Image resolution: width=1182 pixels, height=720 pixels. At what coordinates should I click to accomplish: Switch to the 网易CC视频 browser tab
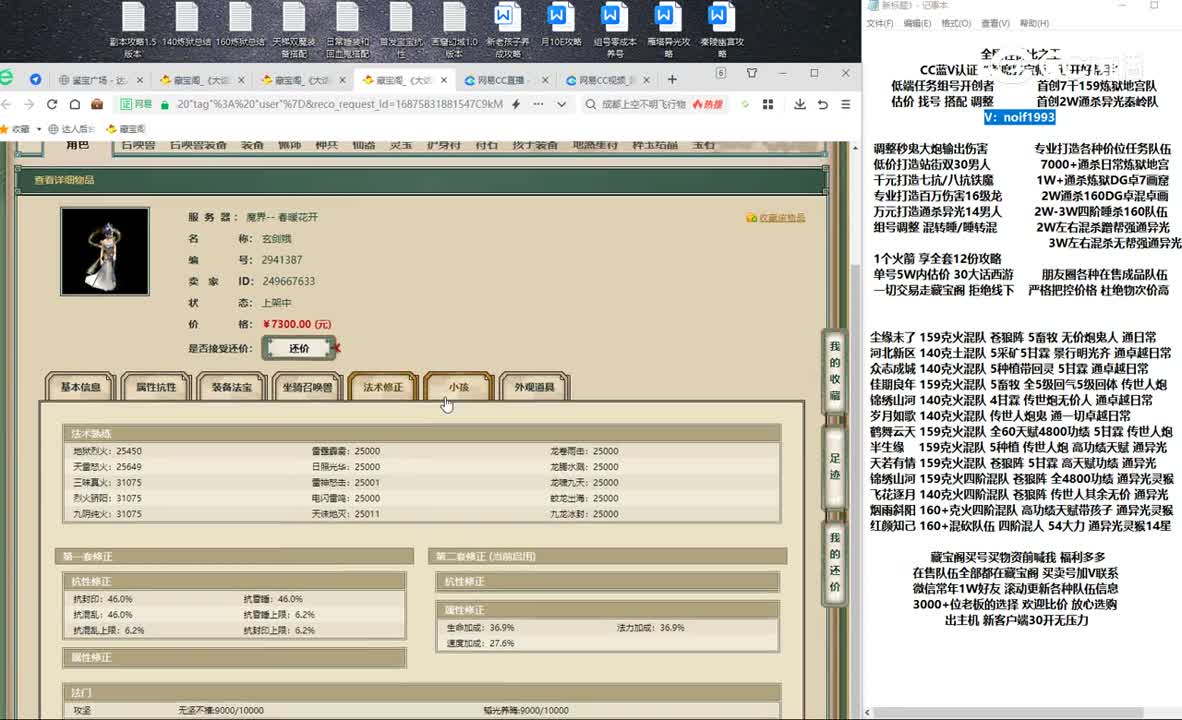click(x=608, y=80)
